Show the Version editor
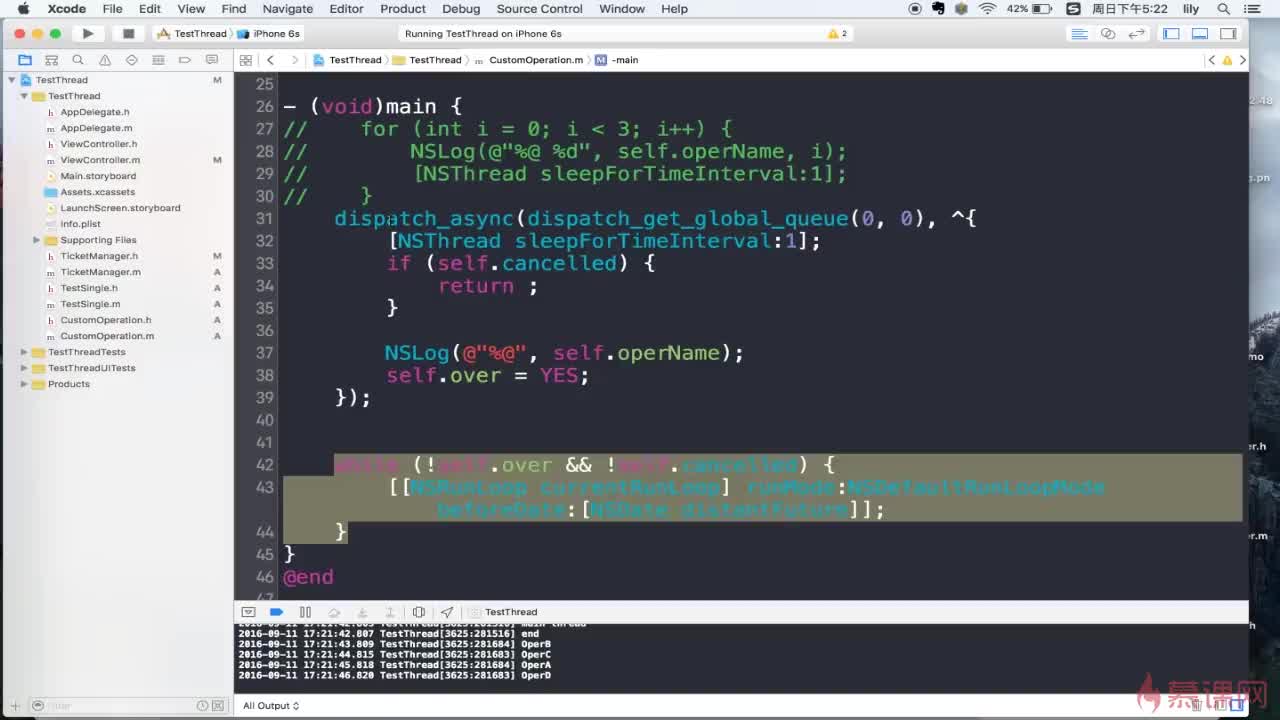Viewport: 1280px width, 720px height. pos(1137,33)
